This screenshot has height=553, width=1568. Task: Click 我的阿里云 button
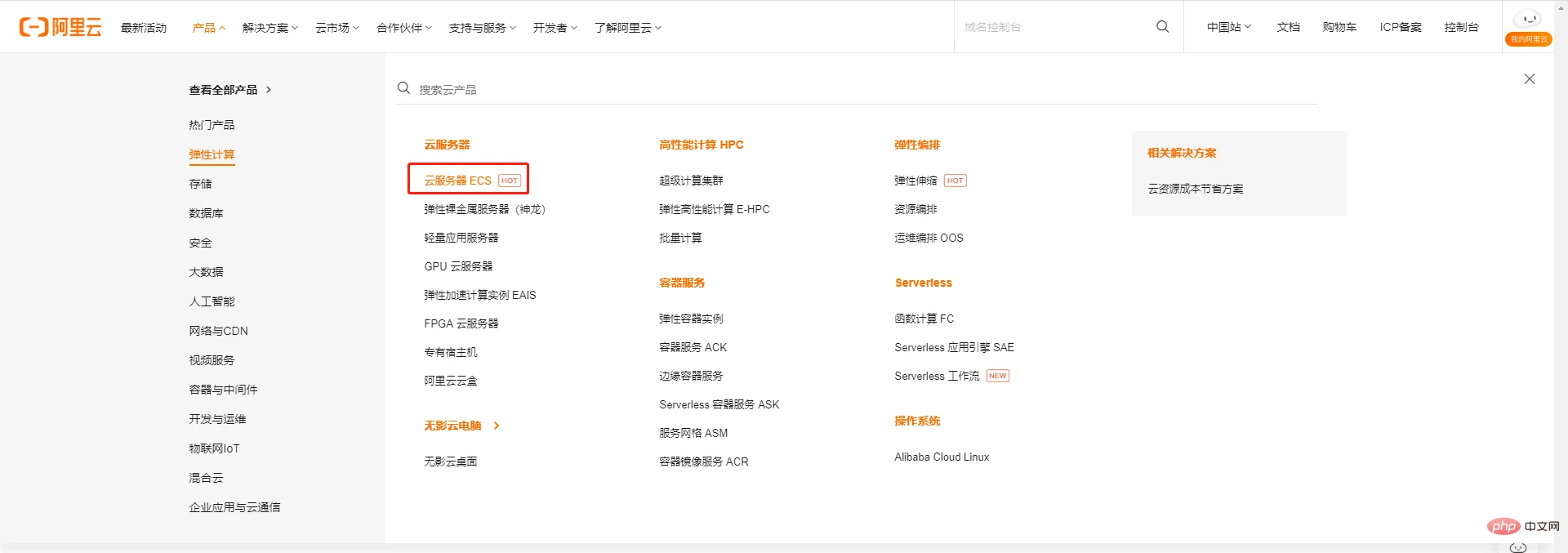click(1528, 39)
